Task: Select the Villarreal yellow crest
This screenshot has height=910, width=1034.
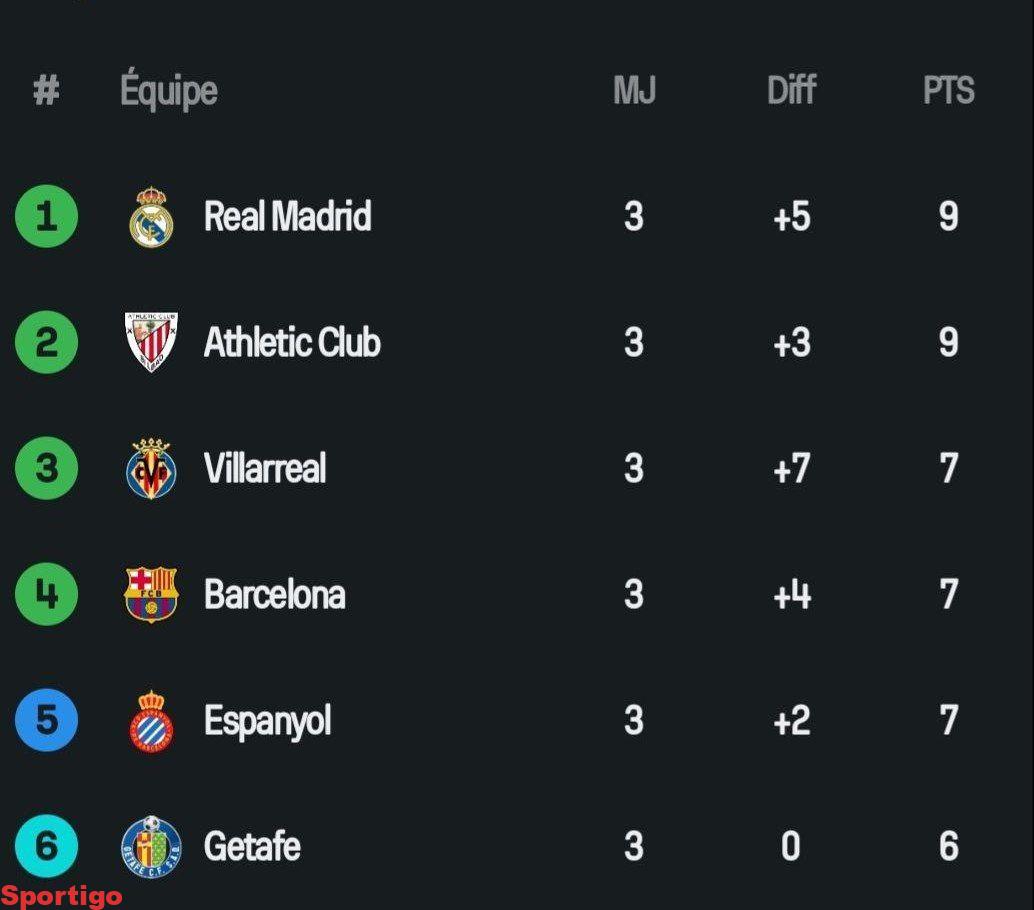Action: (x=151, y=469)
